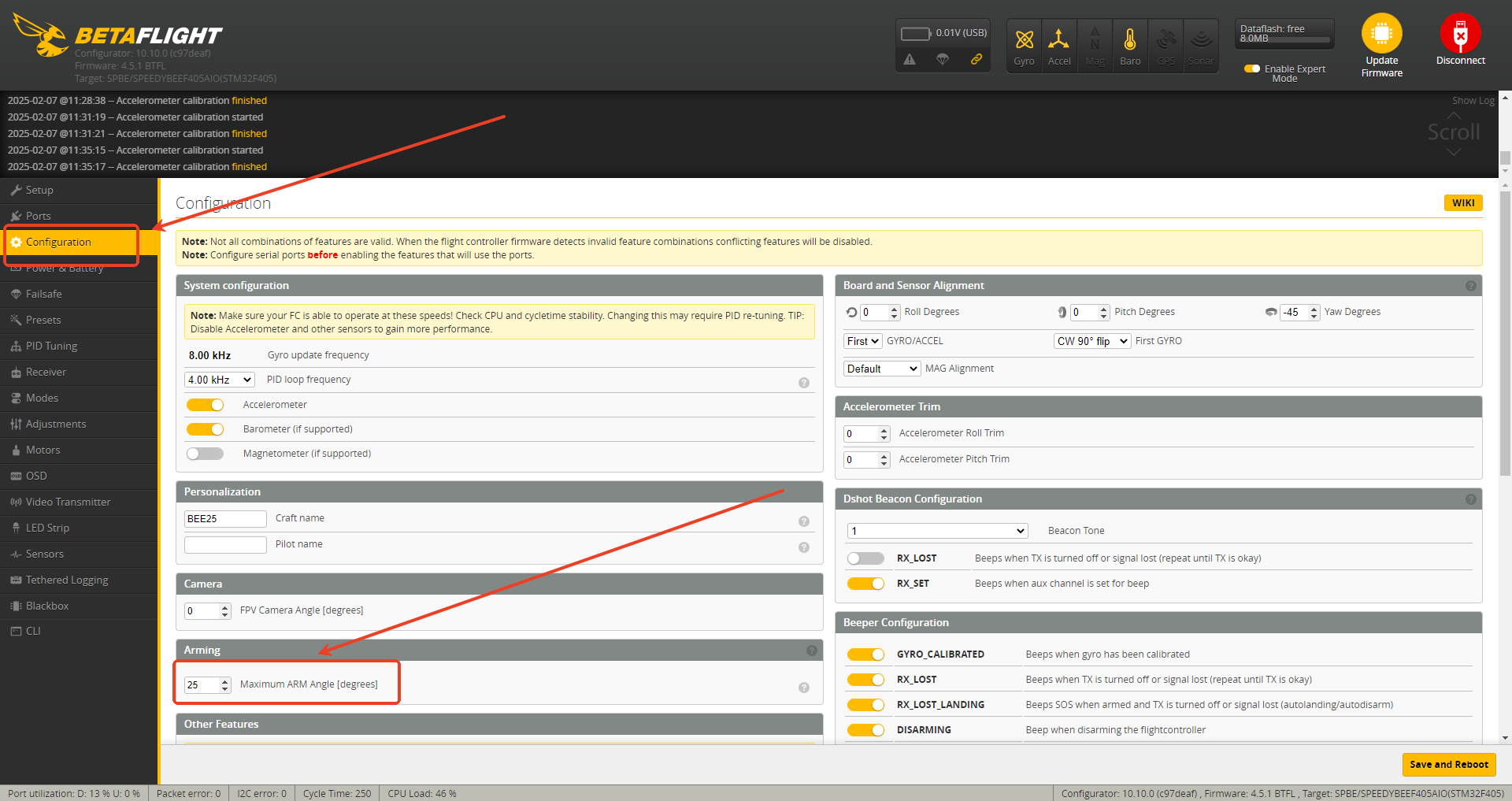Toggle the Dshot beacon RX_SET switch

tap(865, 584)
